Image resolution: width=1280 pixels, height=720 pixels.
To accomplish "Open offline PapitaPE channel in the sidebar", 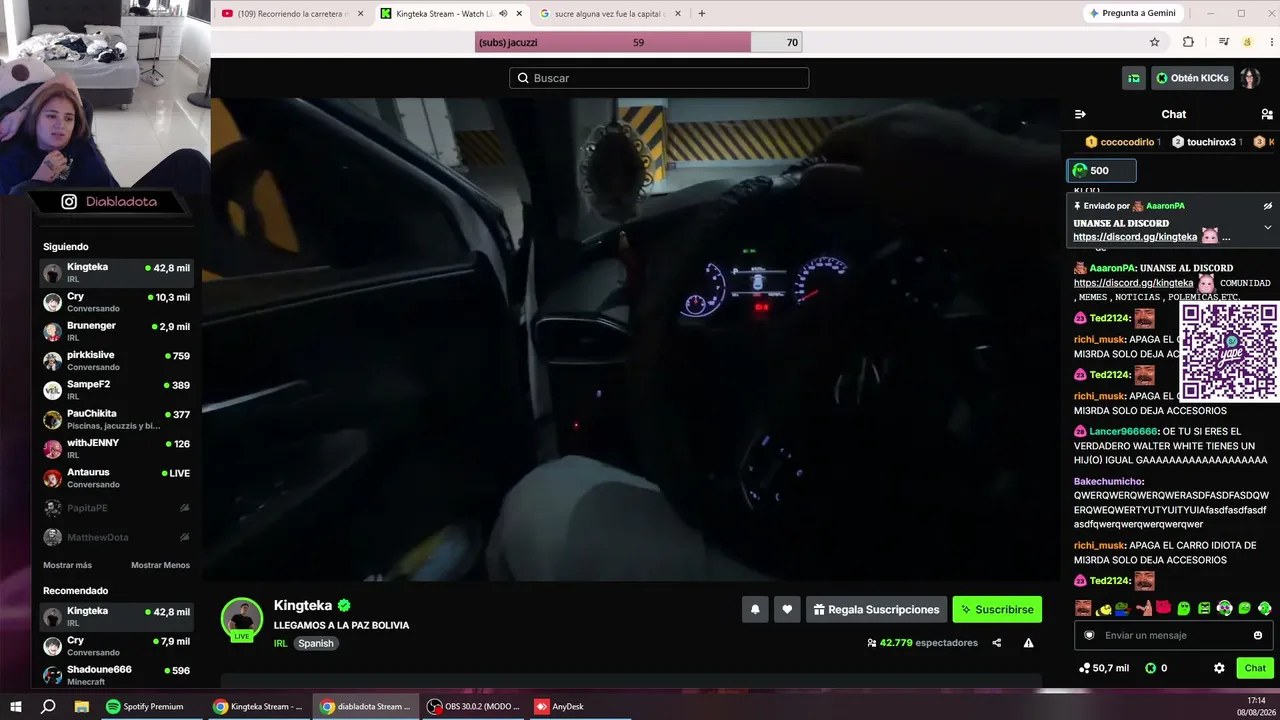I will click(x=116, y=508).
